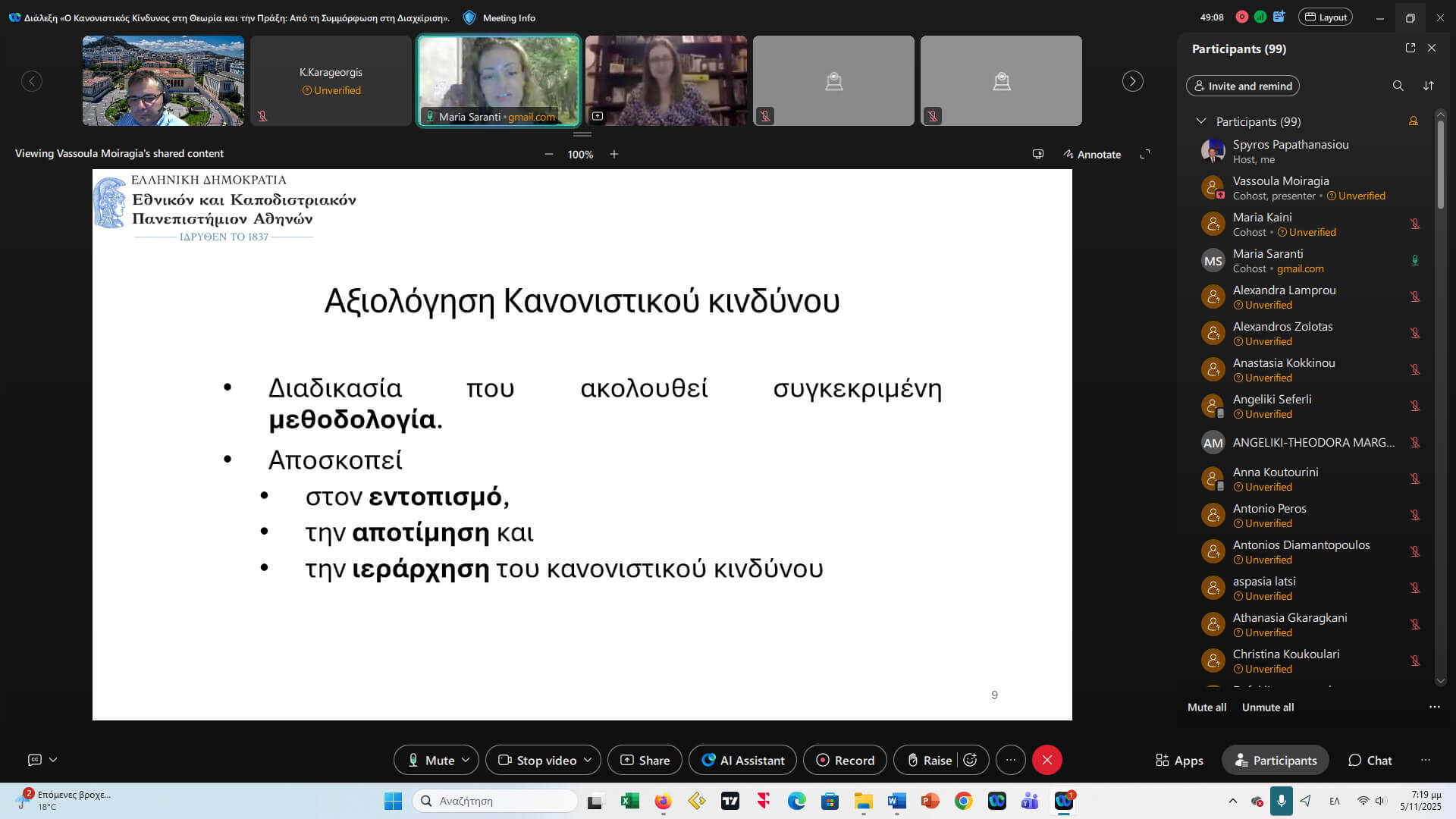The height and width of the screenshot is (819, 1456).
Task: Open the Chat panel
Action: click(x=1370, y=760)
